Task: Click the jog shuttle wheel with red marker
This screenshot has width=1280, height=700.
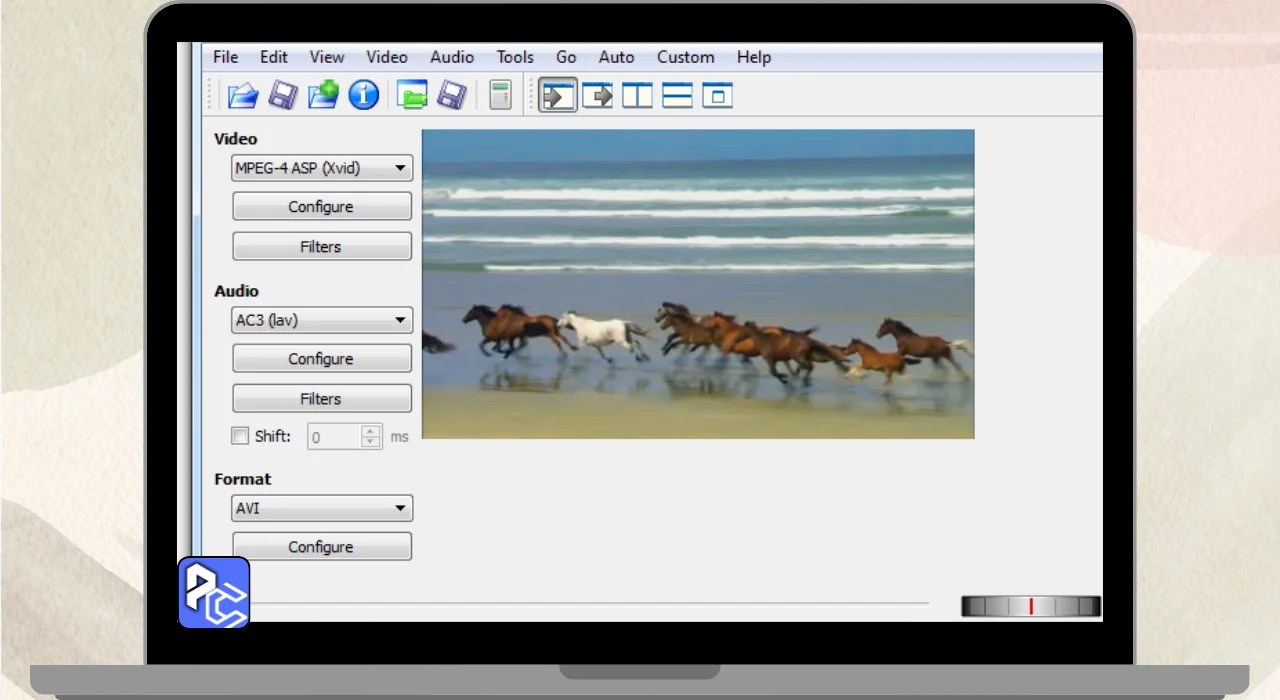Action: click(1030, 606)
